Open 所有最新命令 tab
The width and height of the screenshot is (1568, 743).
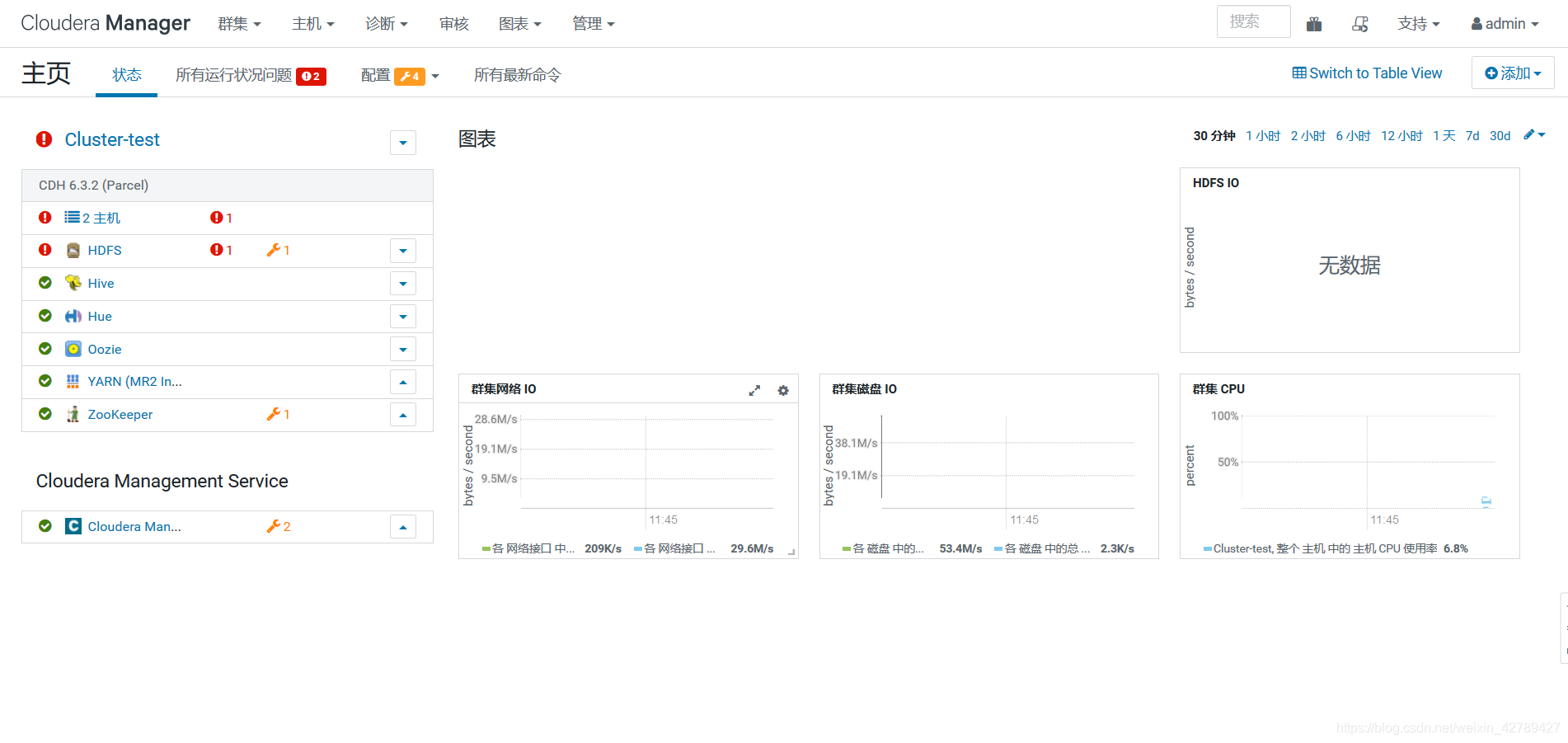point(518,75)
